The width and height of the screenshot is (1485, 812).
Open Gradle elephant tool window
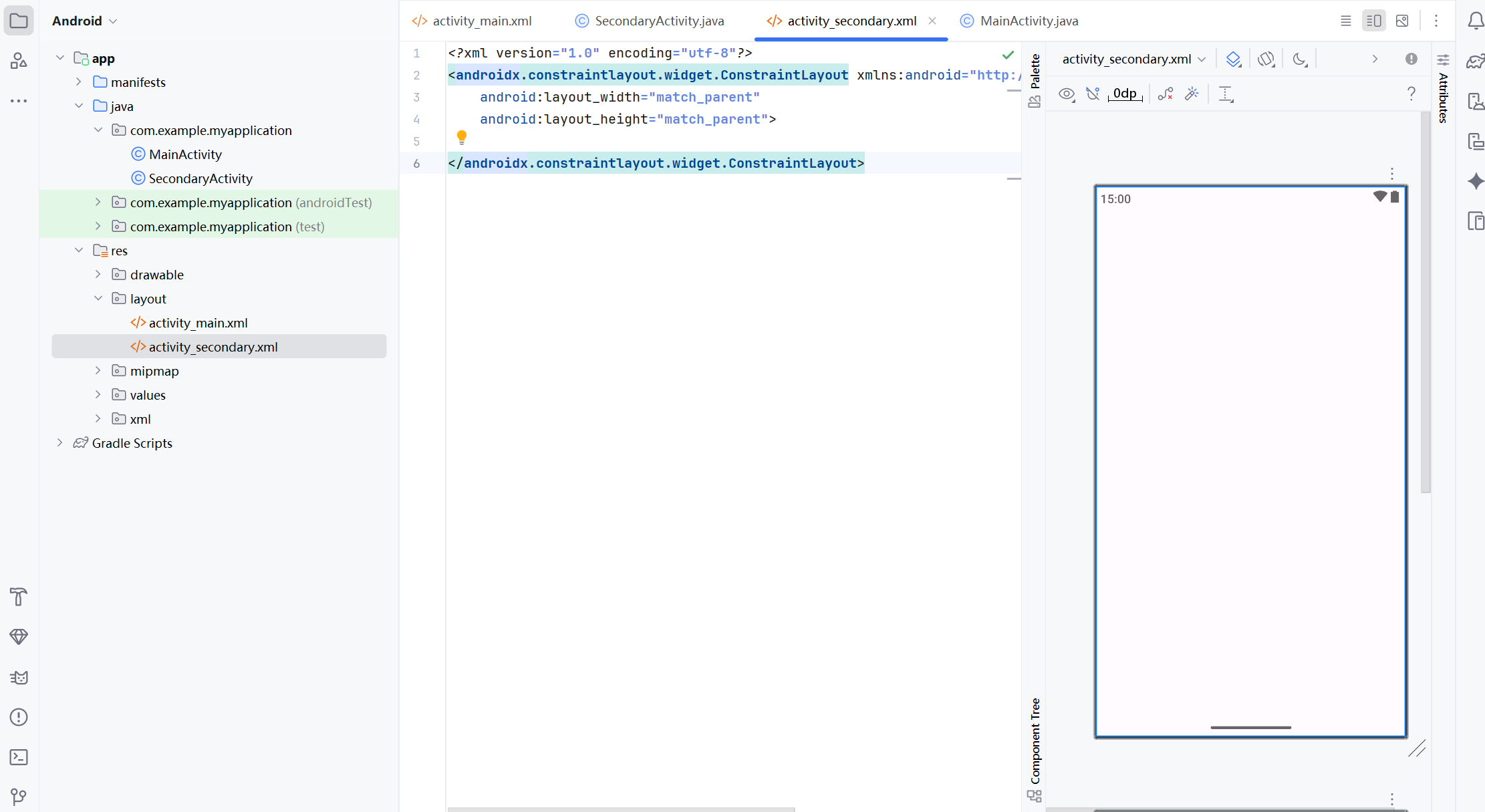1476,61
